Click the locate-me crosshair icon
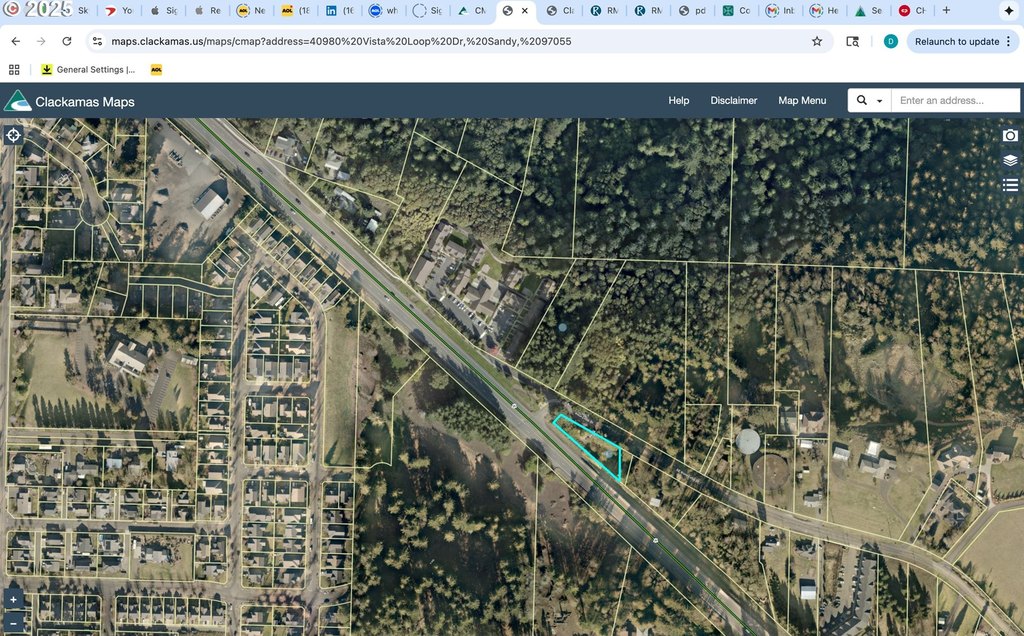Viewport: 1024px width, 636px height. pyautogui.click(x=14, y=135)
